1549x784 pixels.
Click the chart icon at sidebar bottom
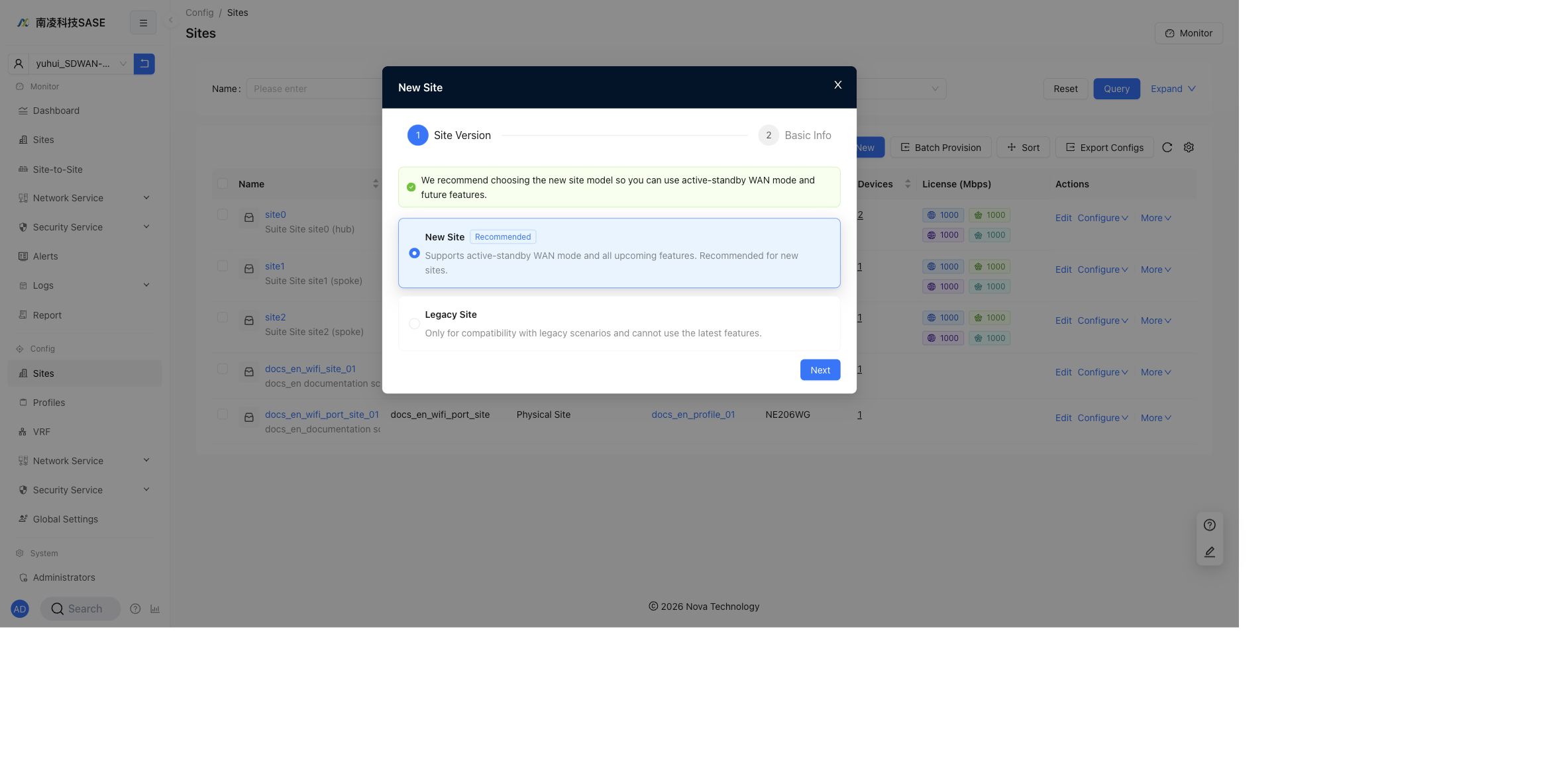155,609
